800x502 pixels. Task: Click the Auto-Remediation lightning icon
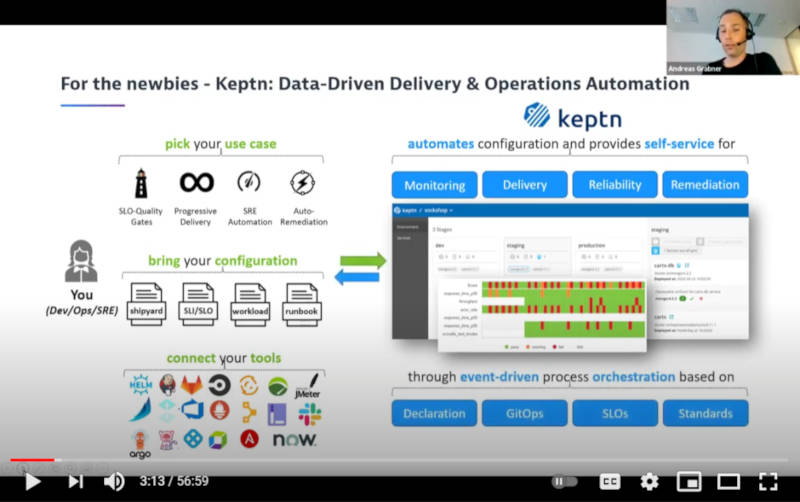(x=303, y=183)
